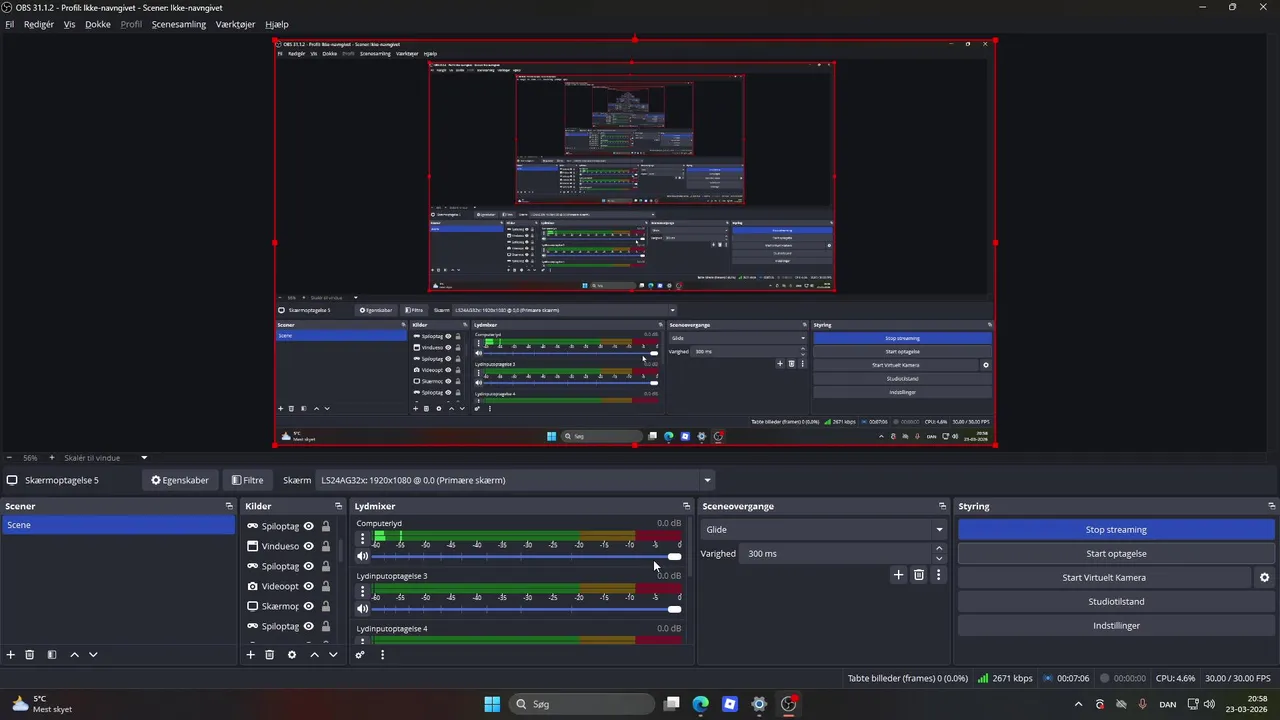Open the Scenesamling menu
The image size is (1280, 720).
coord(179,24)
